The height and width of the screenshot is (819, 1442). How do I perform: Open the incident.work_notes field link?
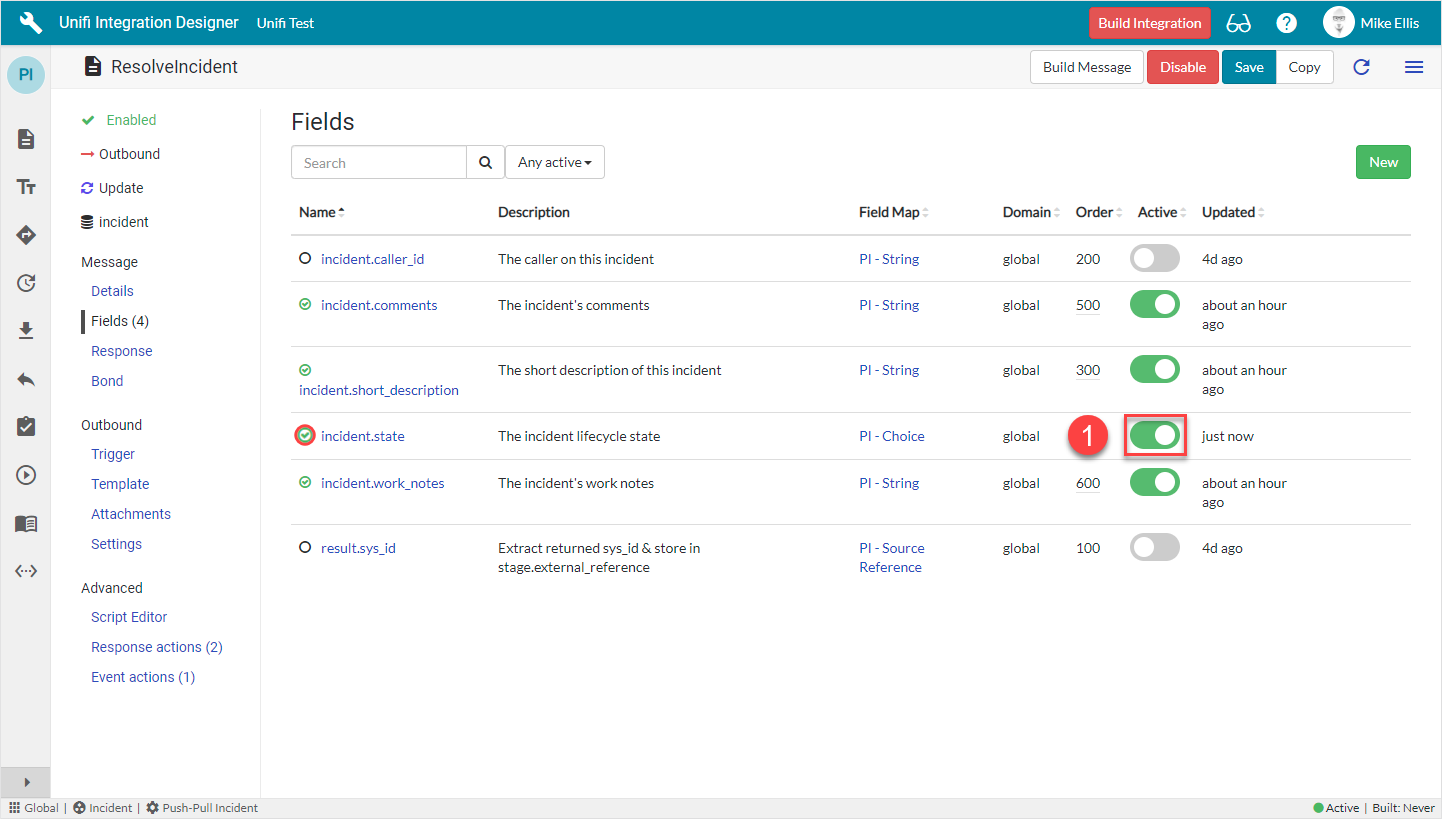[382, 483]
